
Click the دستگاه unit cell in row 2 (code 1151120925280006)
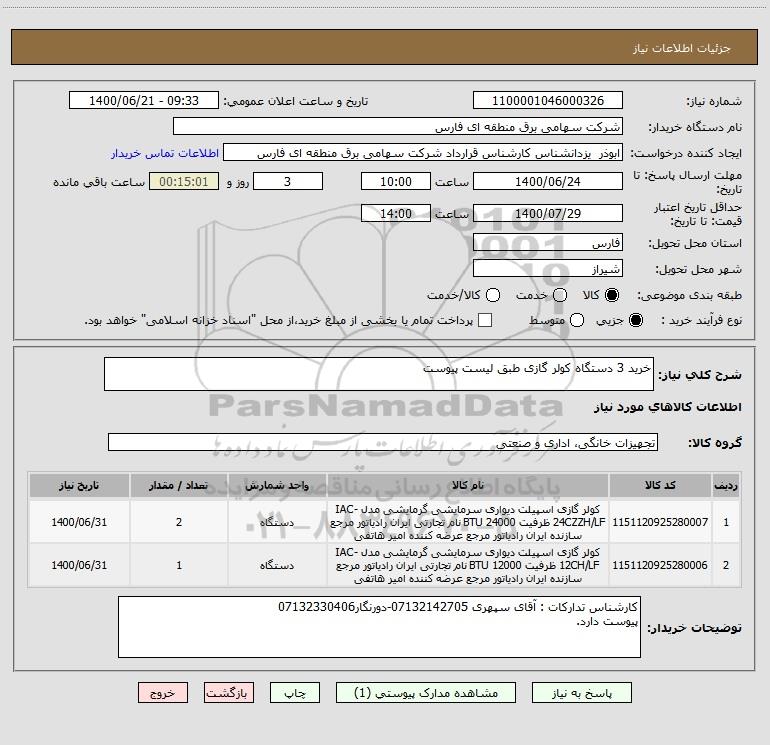[x=277, y=565]
